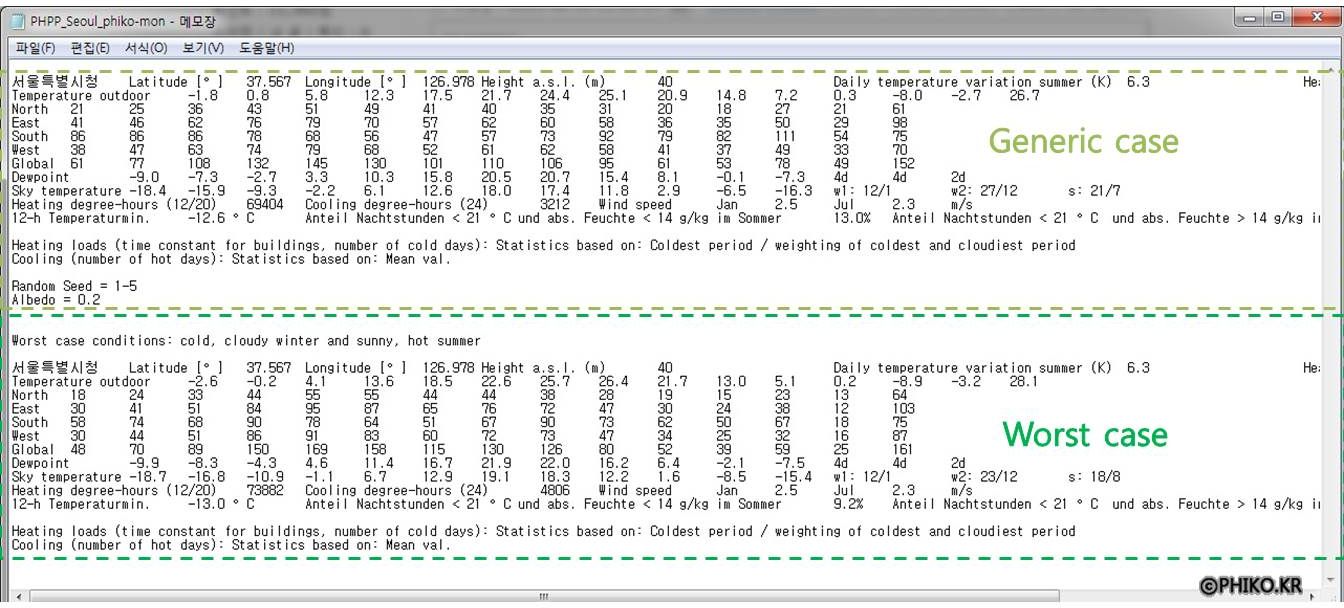Place cursor on the 'Albedo = 0.2' line

click(56, 299)
